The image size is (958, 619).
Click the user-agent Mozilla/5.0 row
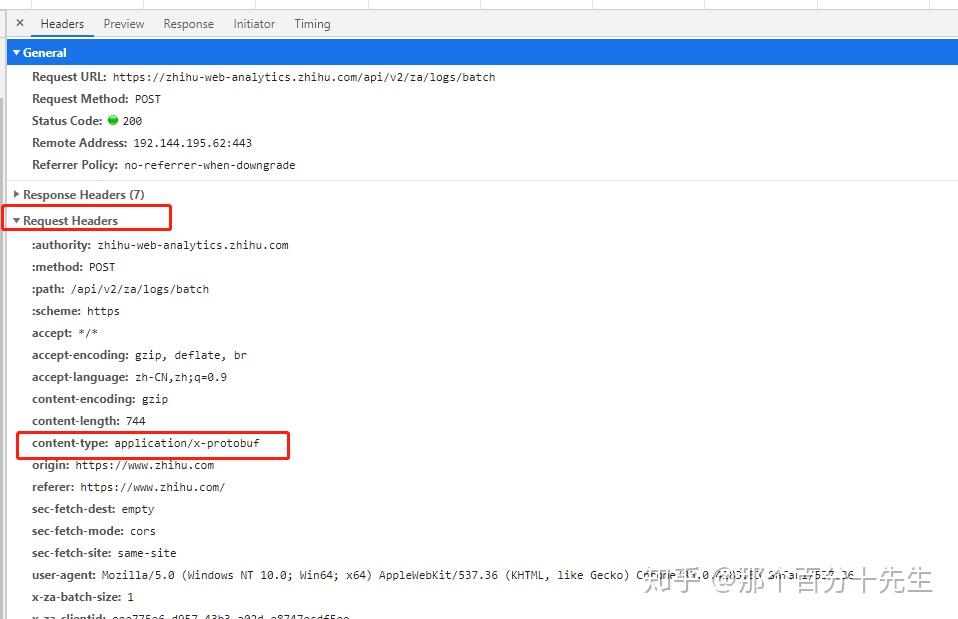click(443, 575)
